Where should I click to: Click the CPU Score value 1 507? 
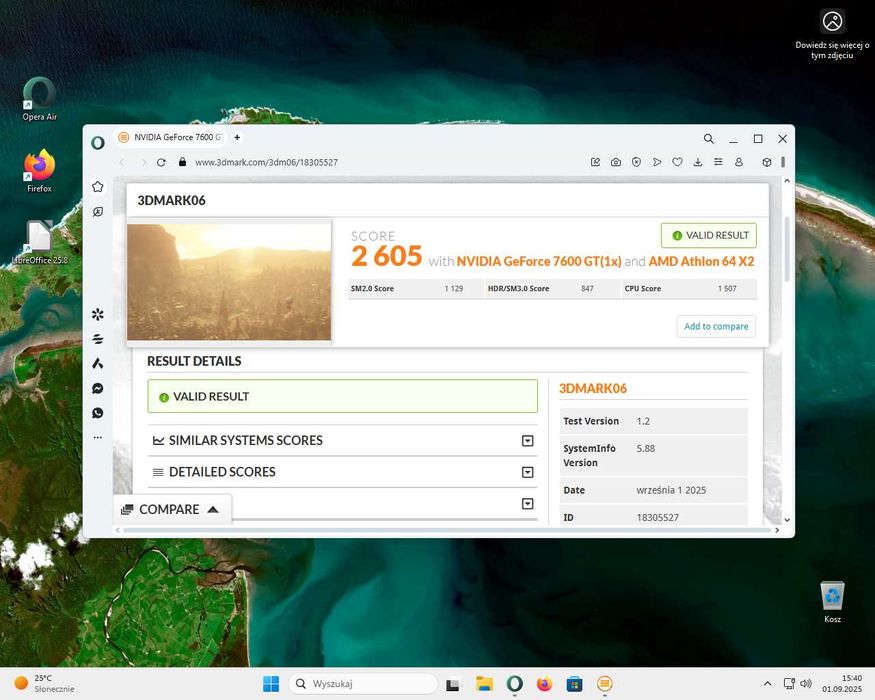[727, 289]
